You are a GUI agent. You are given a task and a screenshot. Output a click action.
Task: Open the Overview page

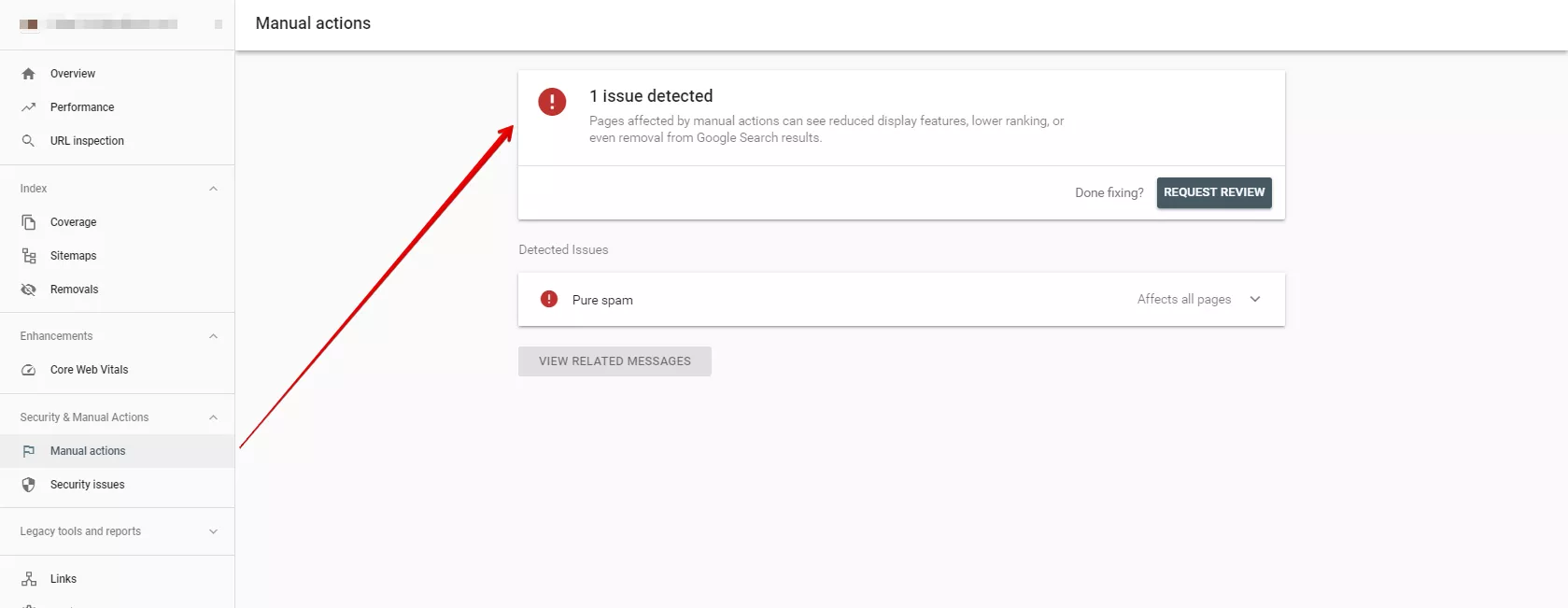117,74
